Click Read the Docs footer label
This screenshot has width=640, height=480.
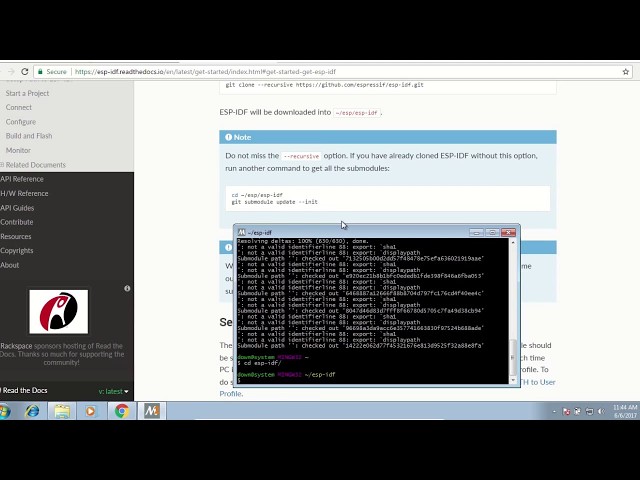[x=24, y=390]
